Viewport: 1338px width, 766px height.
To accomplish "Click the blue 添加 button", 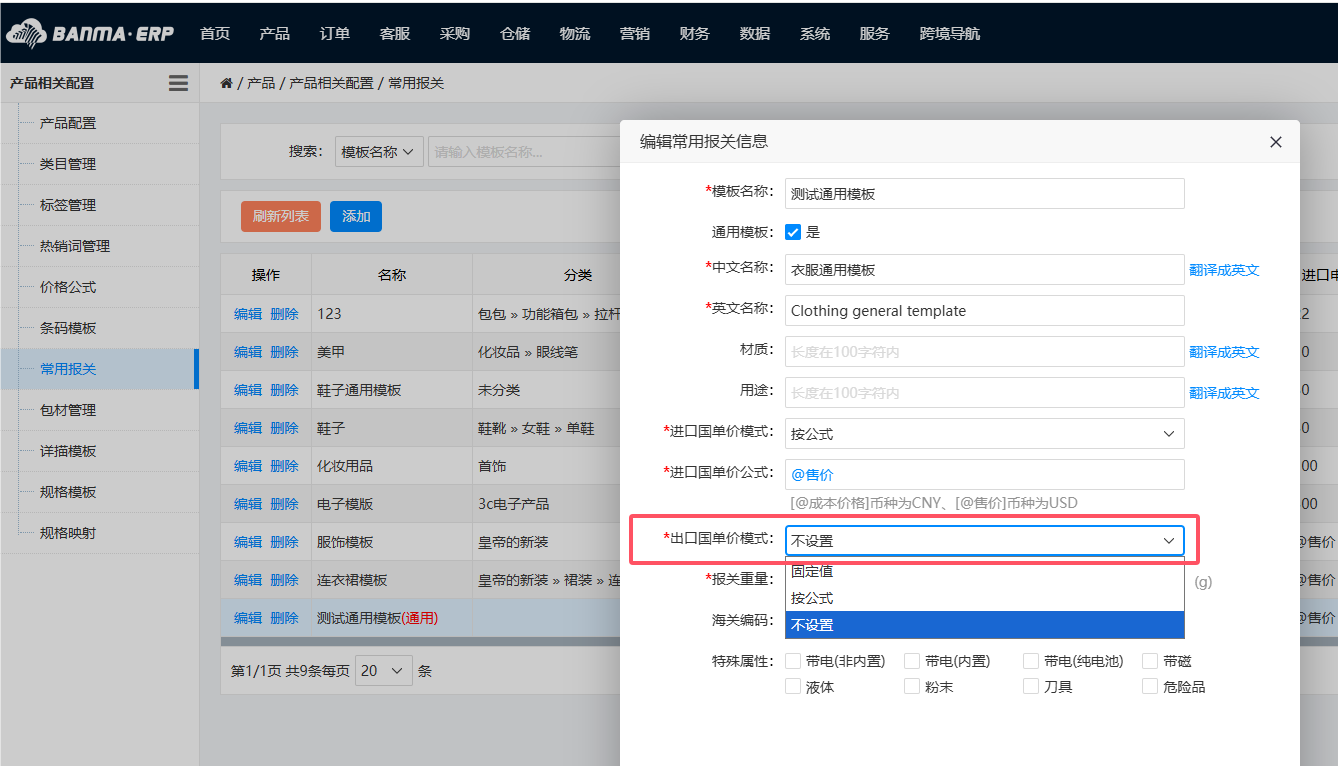I will [x=356, y=216].
